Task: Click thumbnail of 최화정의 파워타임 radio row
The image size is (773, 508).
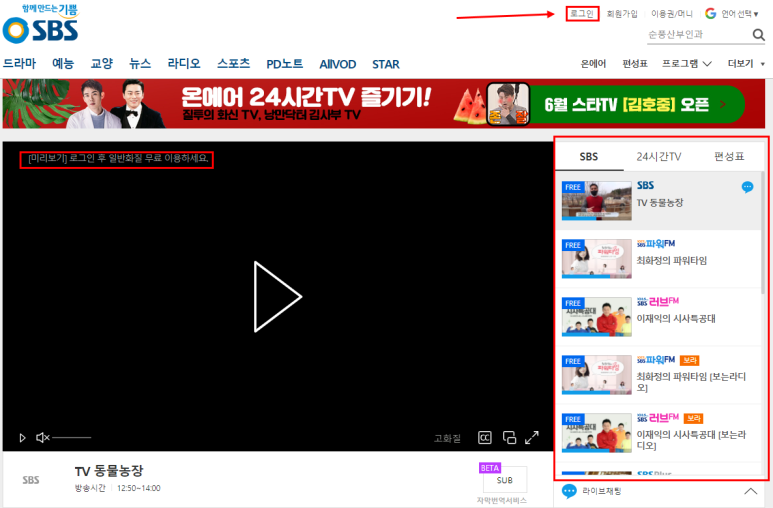Action: [597, 258]
